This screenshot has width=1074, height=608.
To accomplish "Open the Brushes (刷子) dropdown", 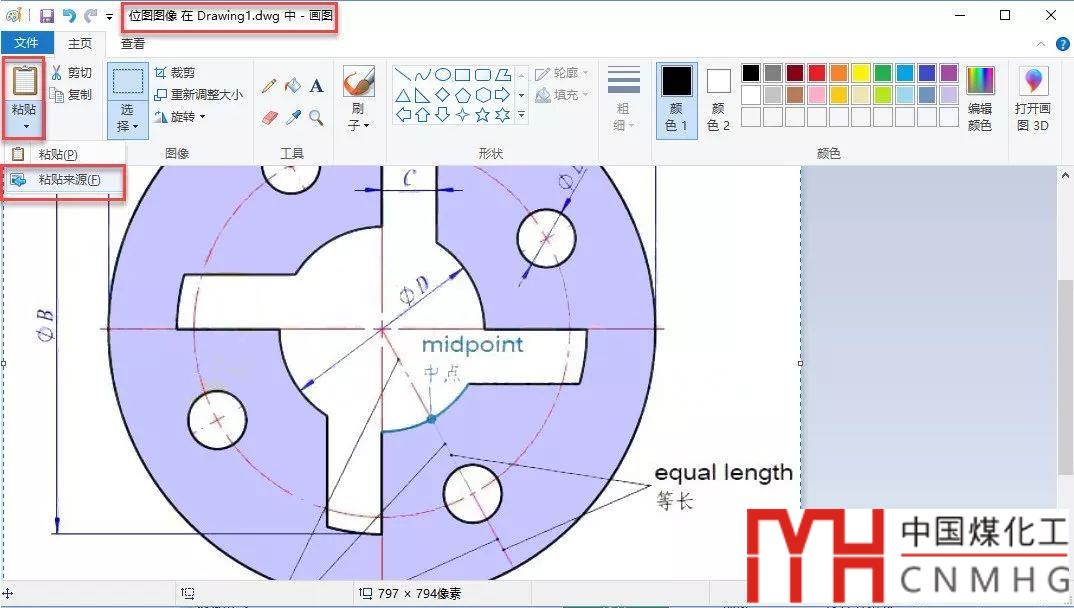I will (358, 117).
